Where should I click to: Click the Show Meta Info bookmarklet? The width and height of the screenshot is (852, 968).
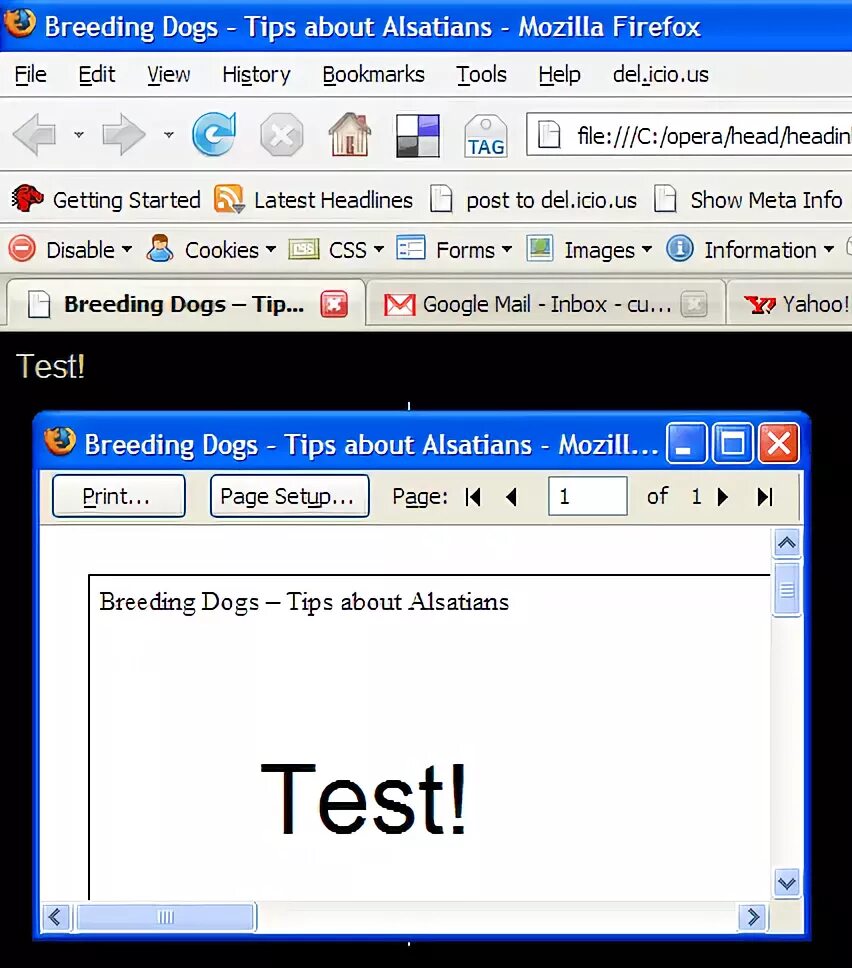point(766,199)
